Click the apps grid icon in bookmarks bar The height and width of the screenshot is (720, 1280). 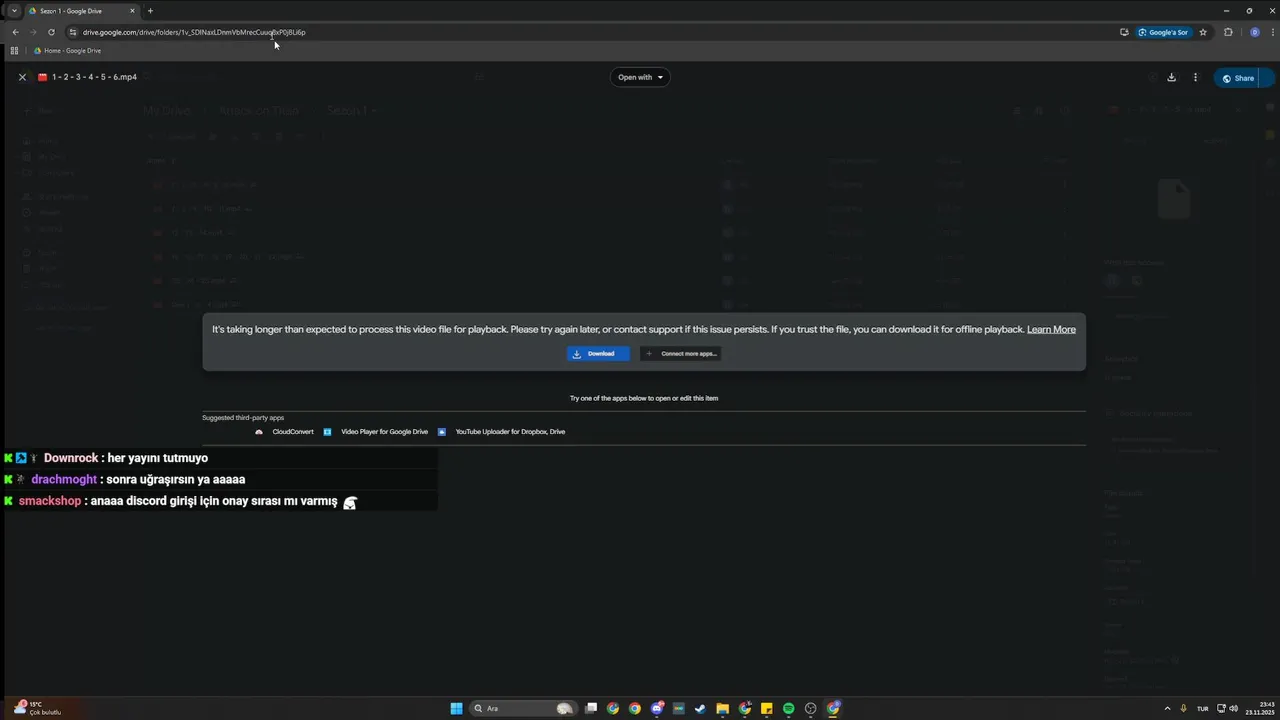tap(14, 51)
